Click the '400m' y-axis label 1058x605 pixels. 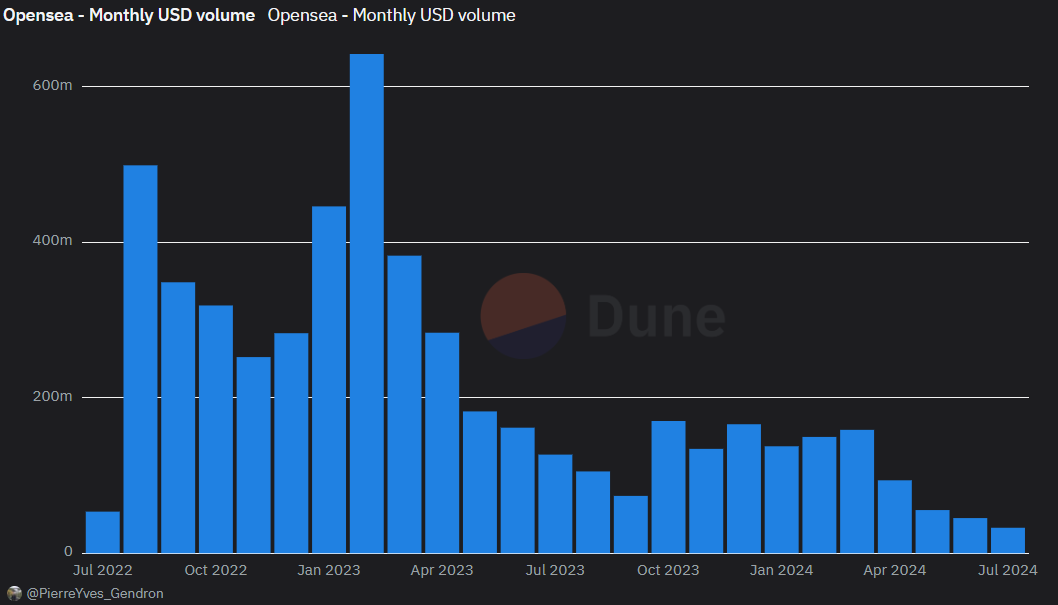click(x=52, y=241)
